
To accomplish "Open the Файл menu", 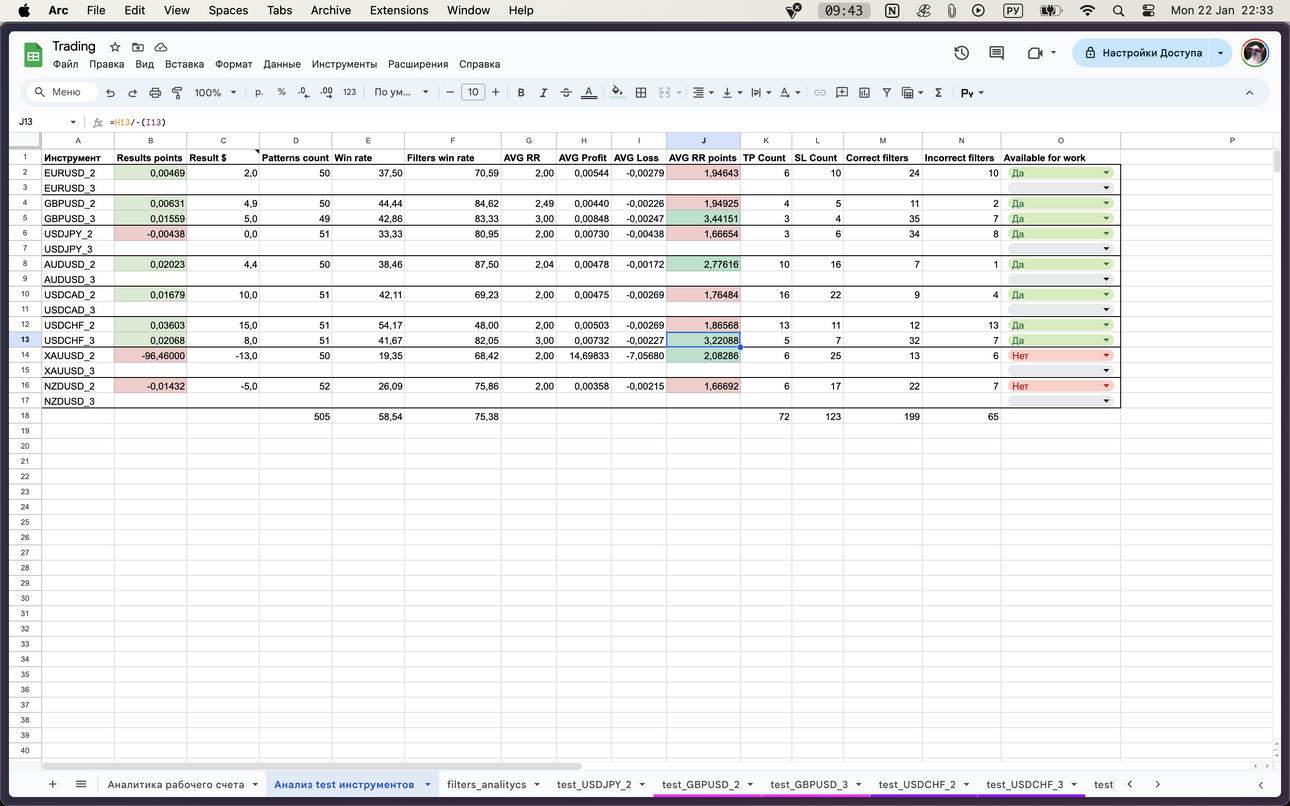I will (x=65, y=64).
